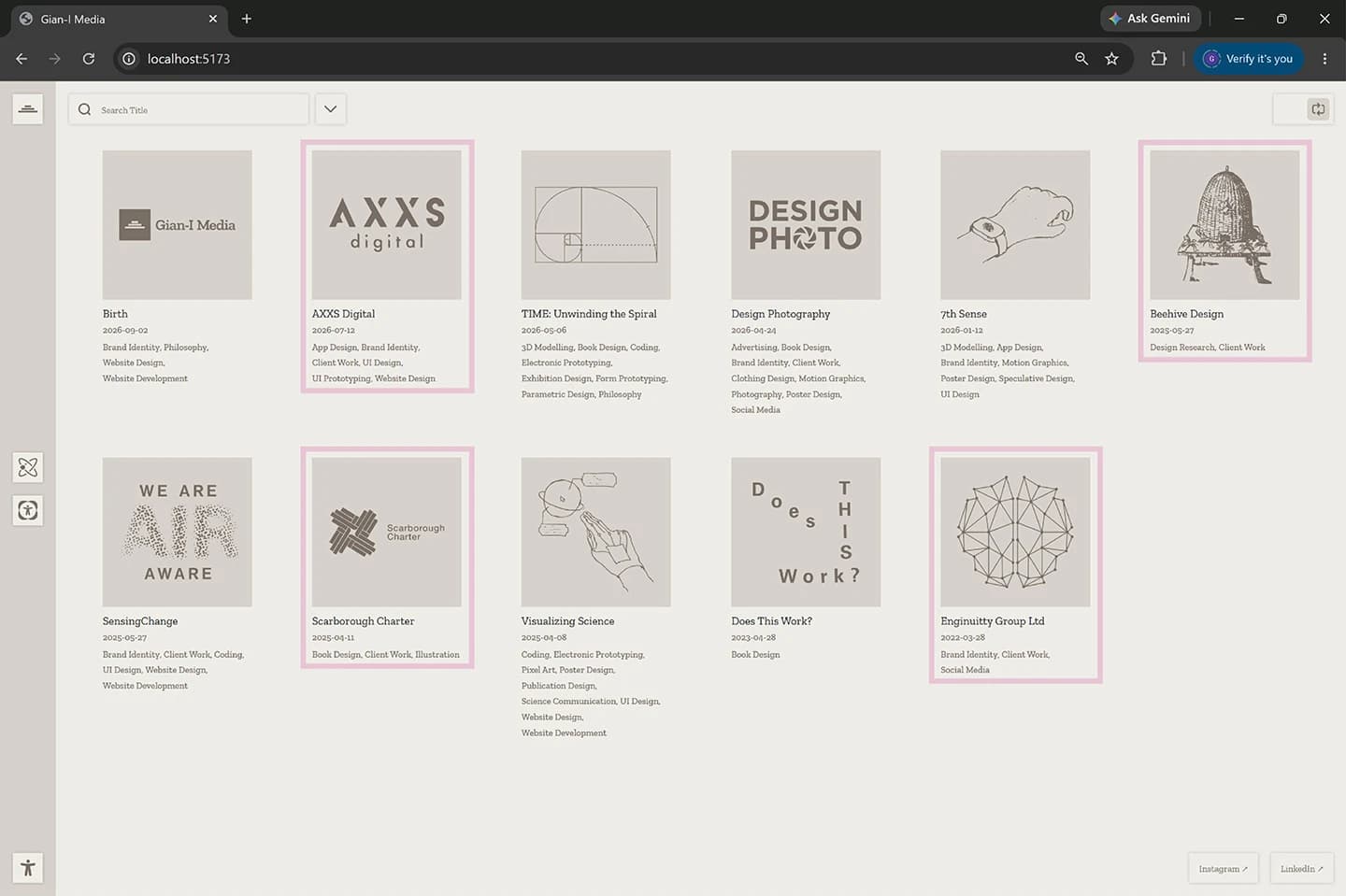This screenshot has width=1346, height=896.
Task: Open the Does THIS Work? thumbnail
Action: [x=806, y=533]
